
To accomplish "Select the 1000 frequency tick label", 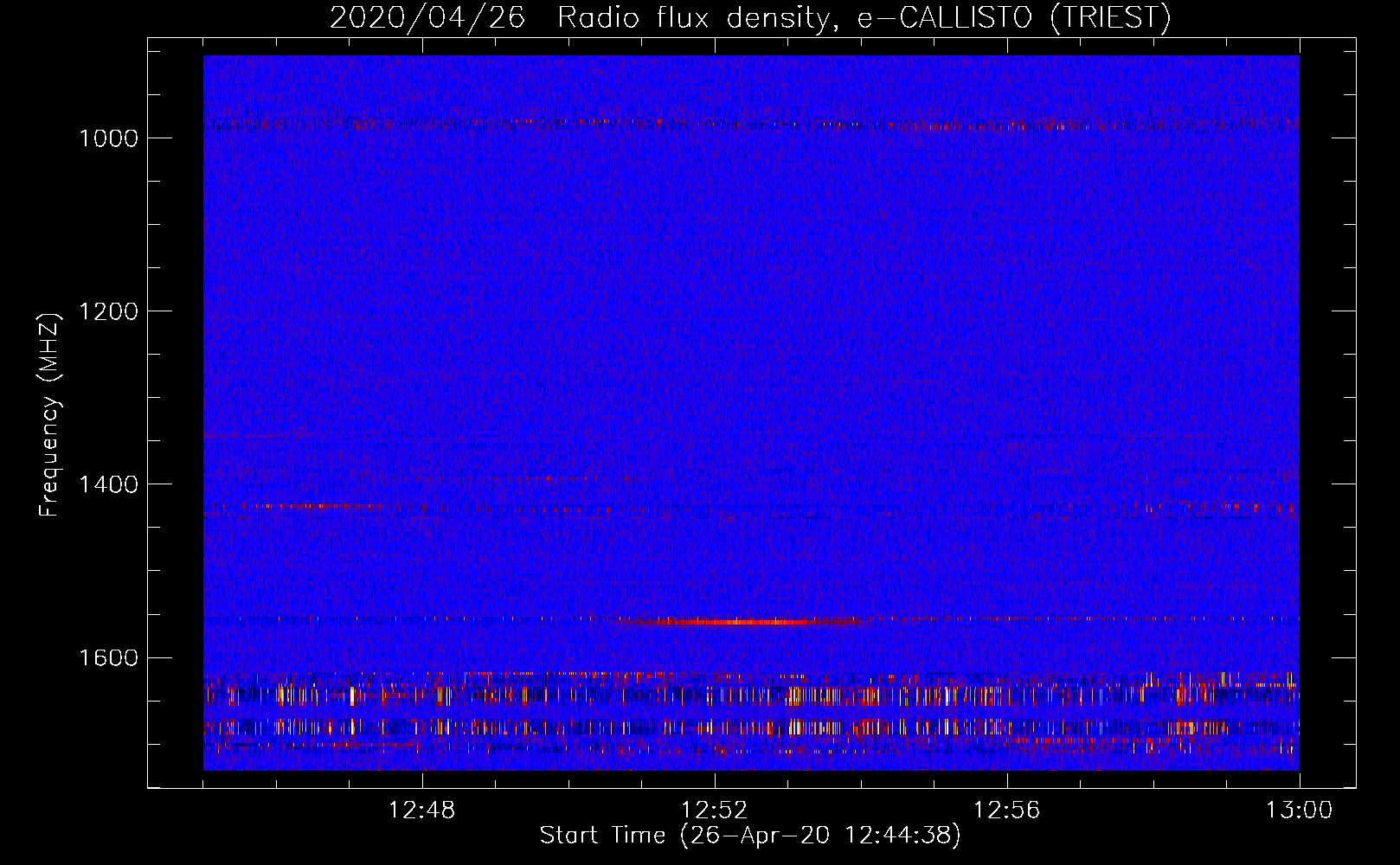I will coord(108,138).
